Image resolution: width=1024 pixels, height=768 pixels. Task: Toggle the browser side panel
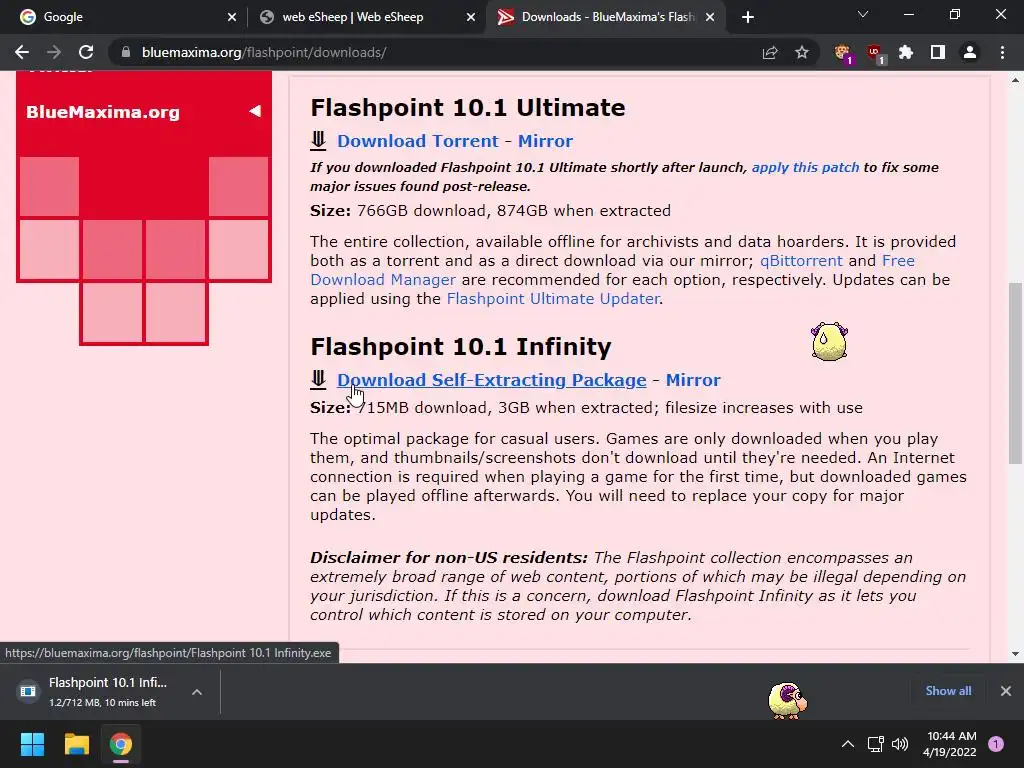click(938, 52)
